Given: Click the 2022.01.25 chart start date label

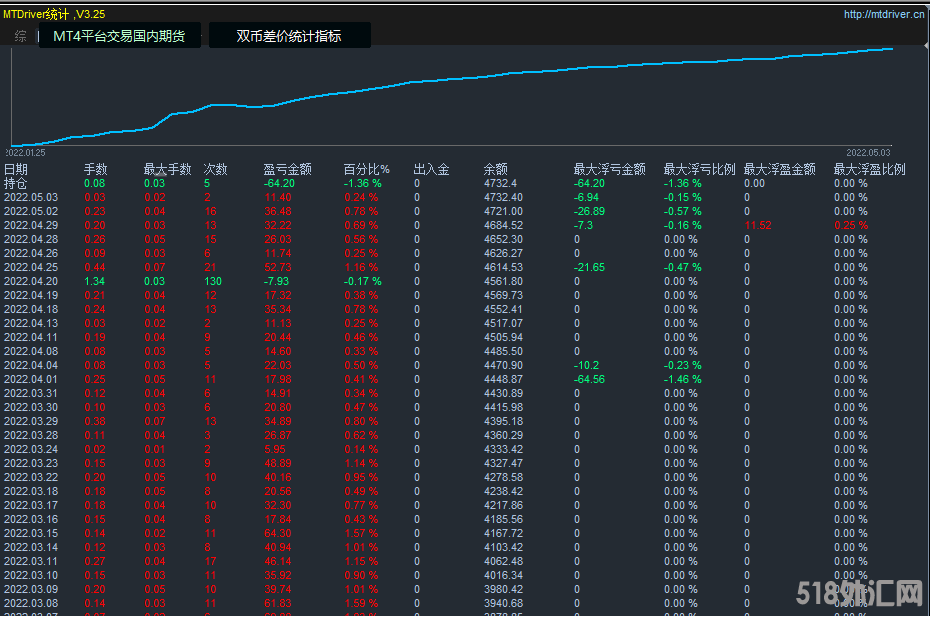Looking at the screenshot, I should 25,153.
